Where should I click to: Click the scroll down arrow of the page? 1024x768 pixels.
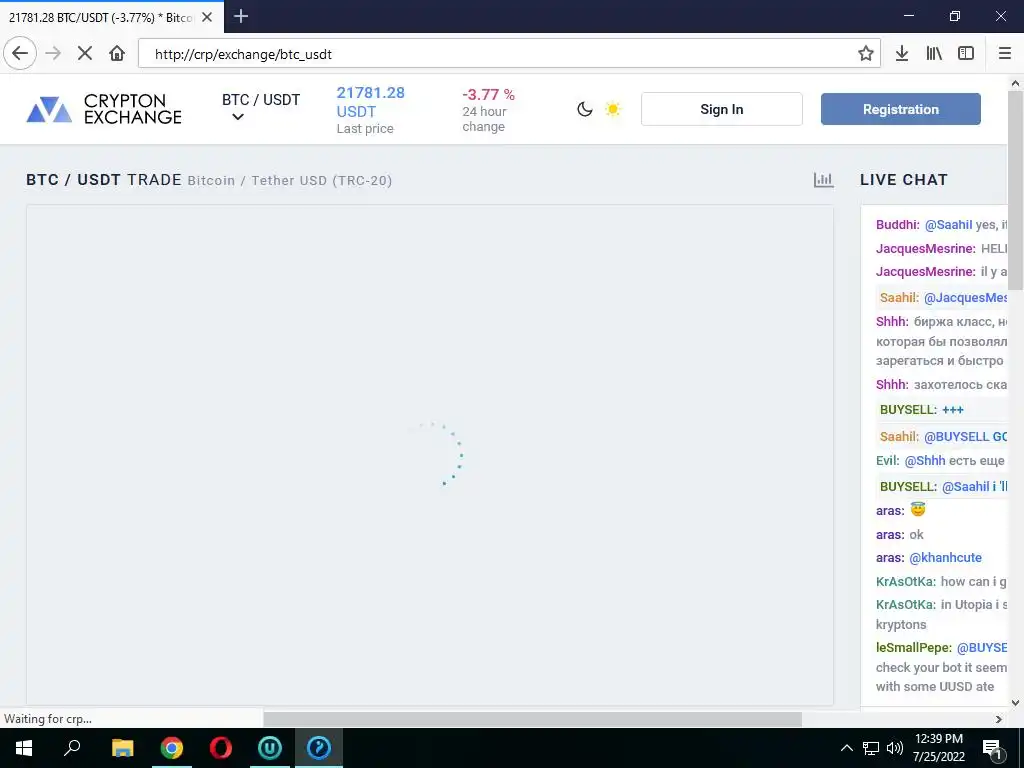click(x=1016, y=703)
